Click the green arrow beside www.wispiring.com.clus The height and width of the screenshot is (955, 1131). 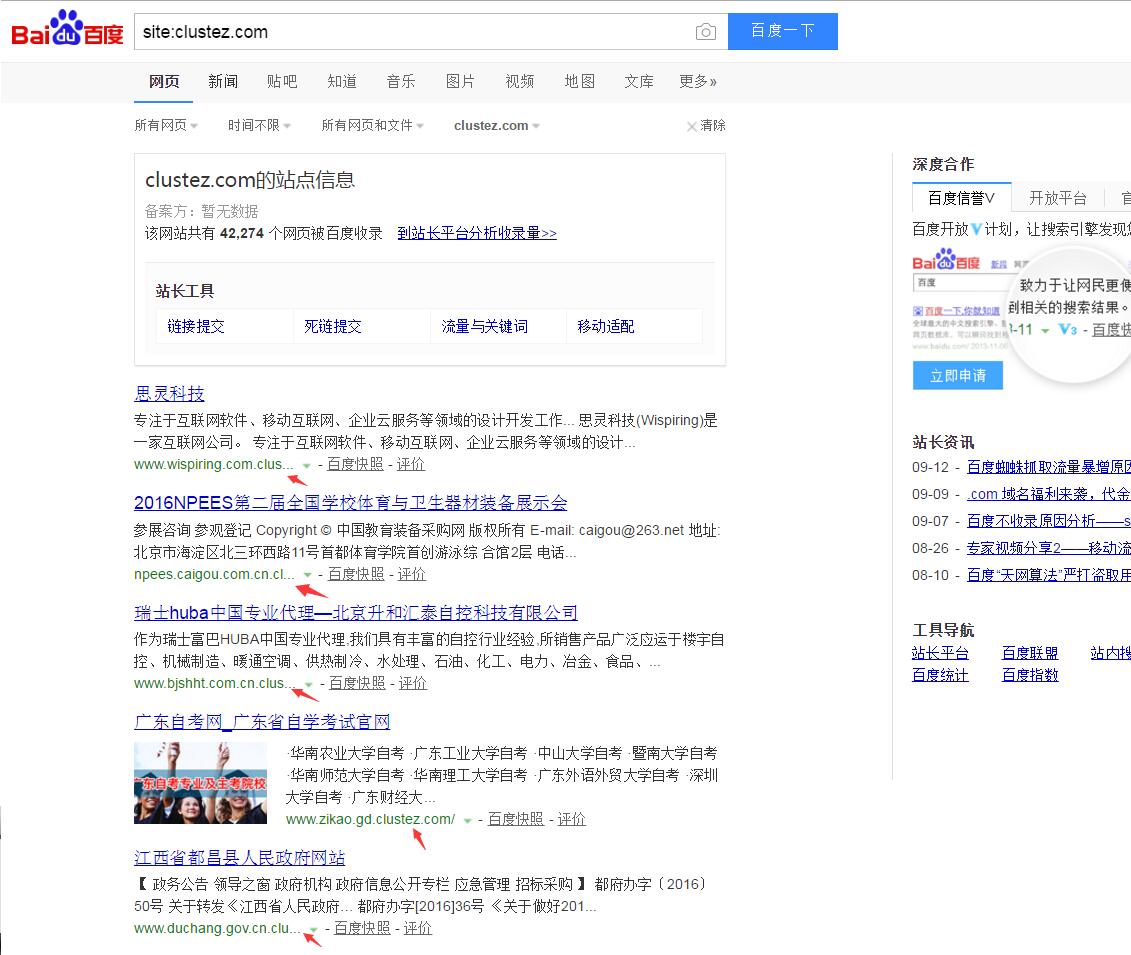(305, 465)
